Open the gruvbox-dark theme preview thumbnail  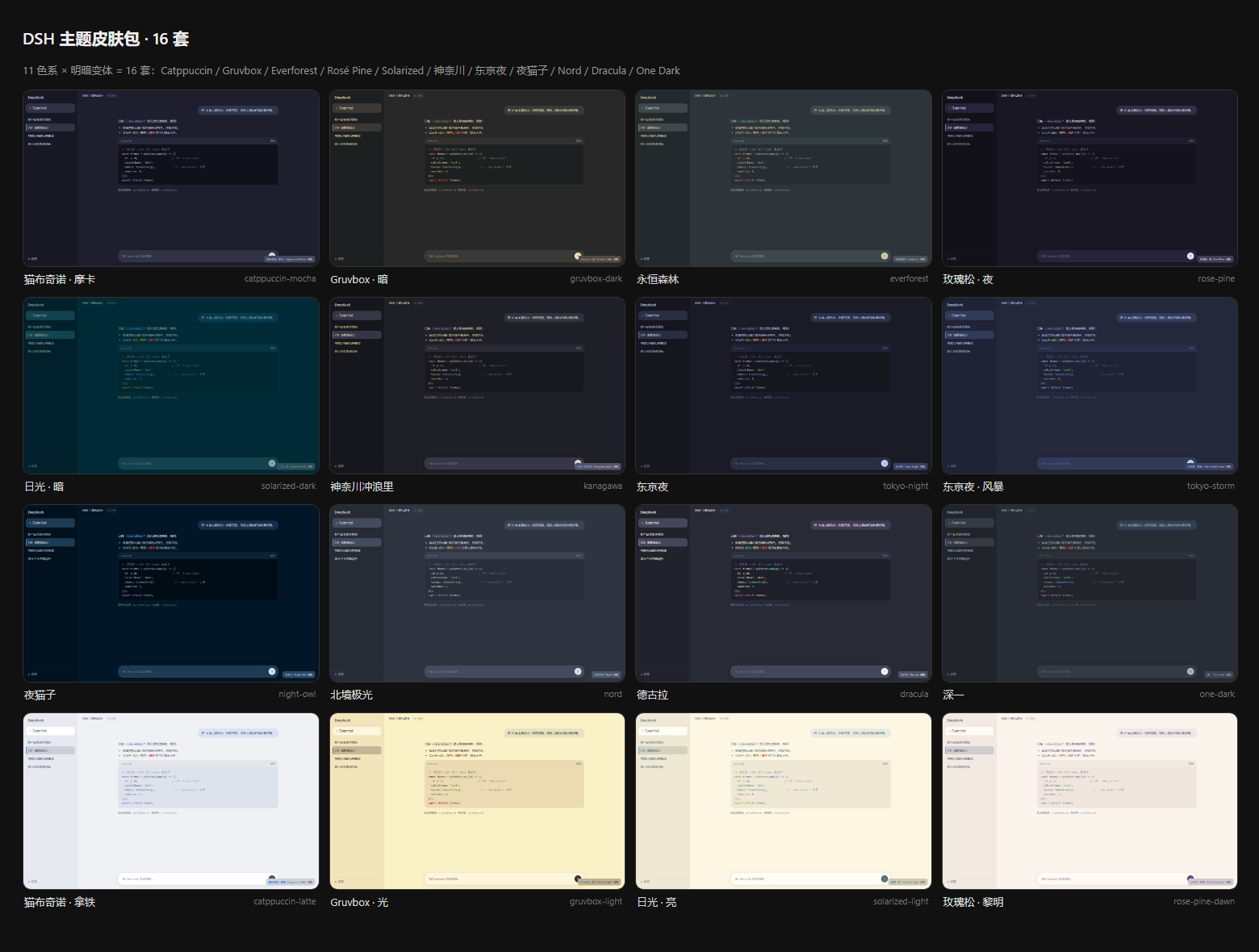[x=477, y=178]
